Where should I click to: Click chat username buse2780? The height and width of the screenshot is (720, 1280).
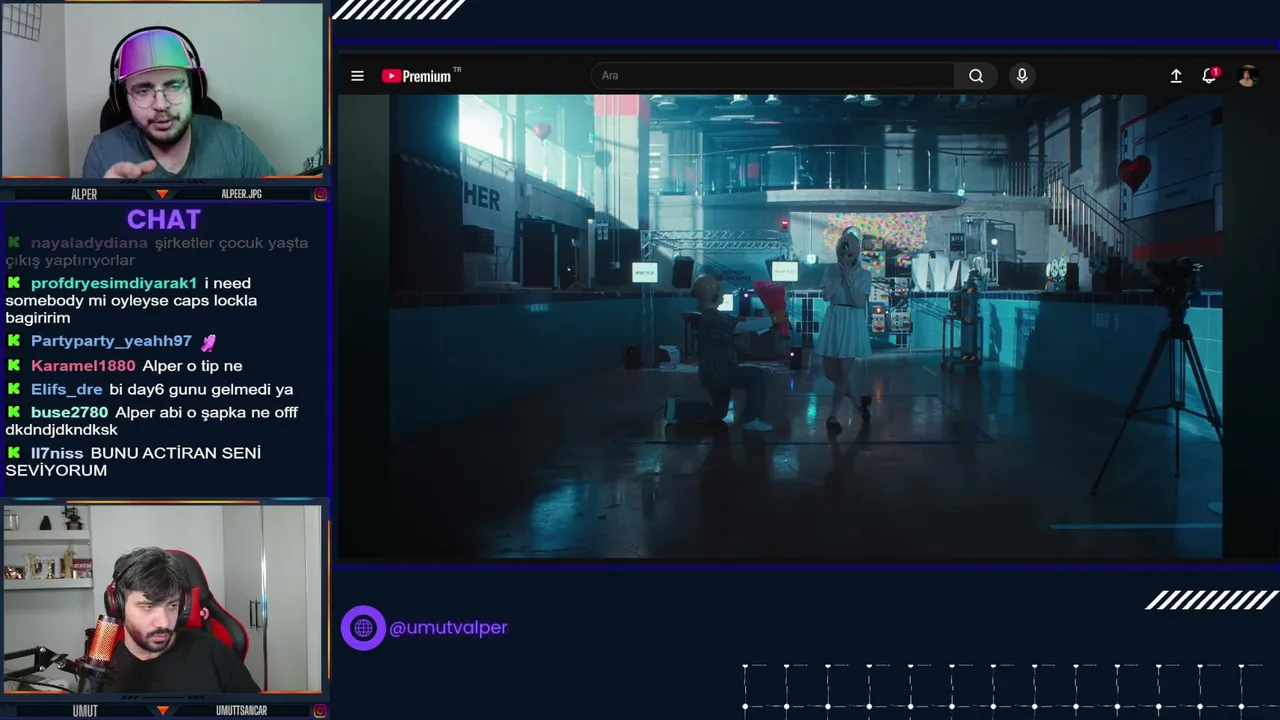tap(69, 412)
